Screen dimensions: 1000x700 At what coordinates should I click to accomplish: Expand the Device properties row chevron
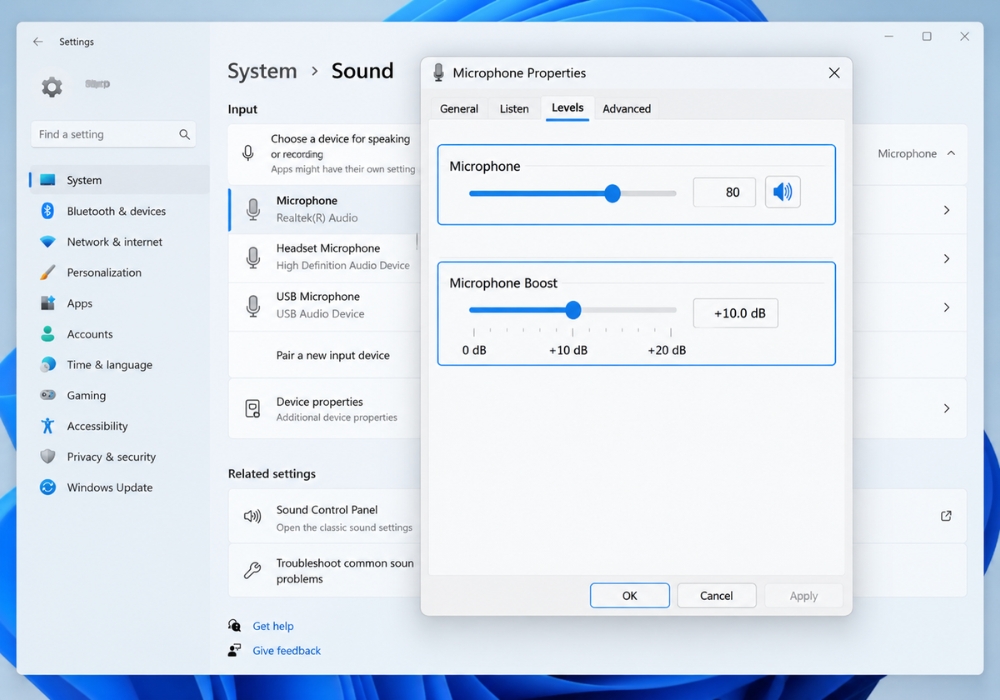pos(946,408)
